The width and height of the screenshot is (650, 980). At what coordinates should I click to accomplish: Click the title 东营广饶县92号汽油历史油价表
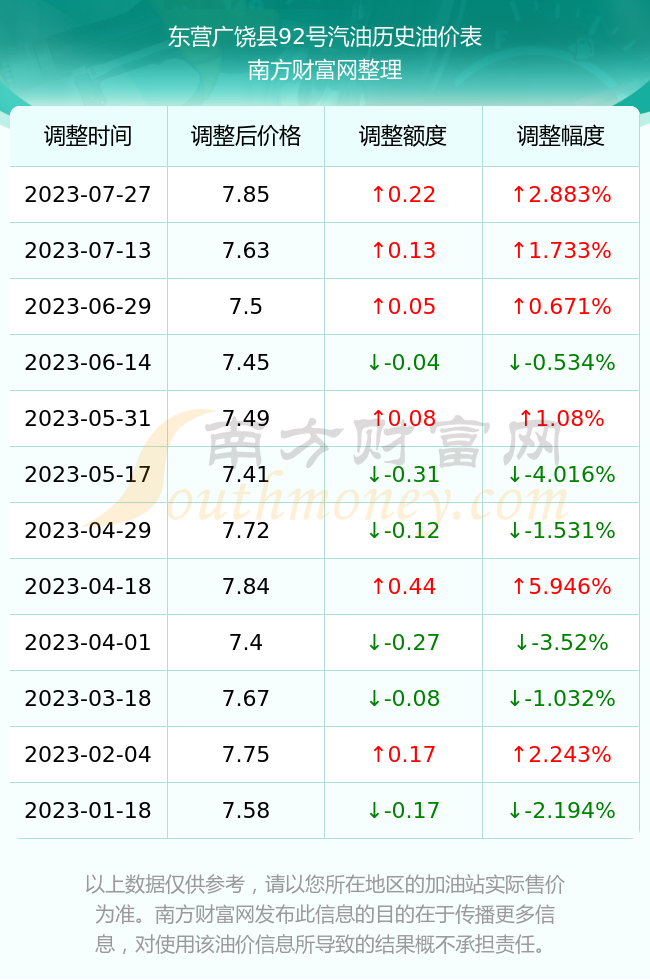[325, 37]
